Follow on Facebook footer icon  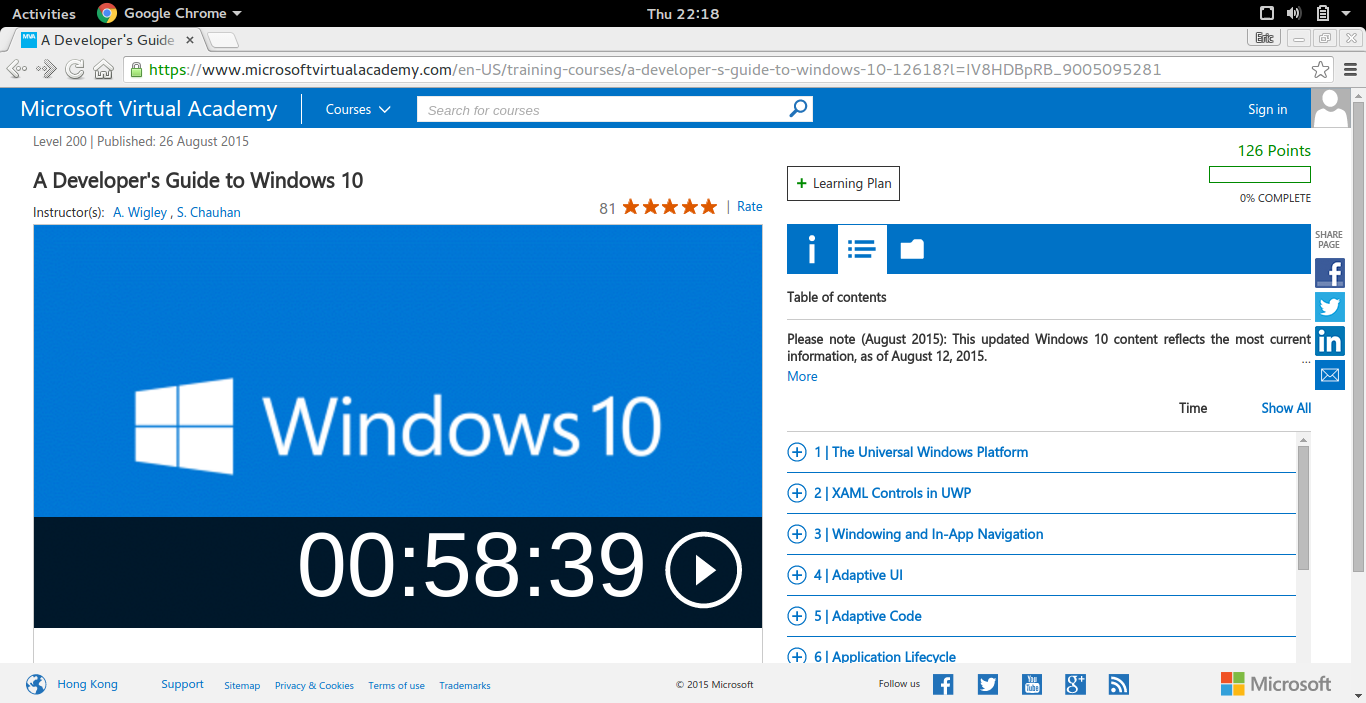(943, 684)
